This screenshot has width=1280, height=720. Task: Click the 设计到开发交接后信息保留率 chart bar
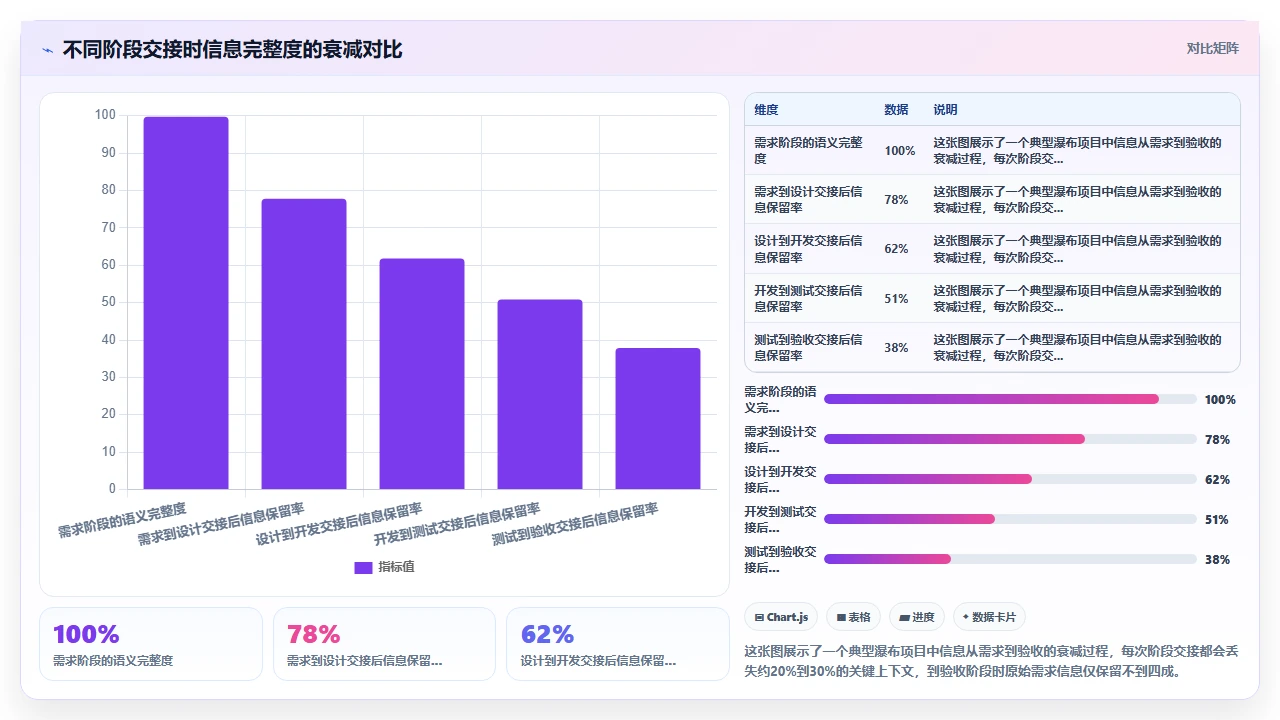422,374
